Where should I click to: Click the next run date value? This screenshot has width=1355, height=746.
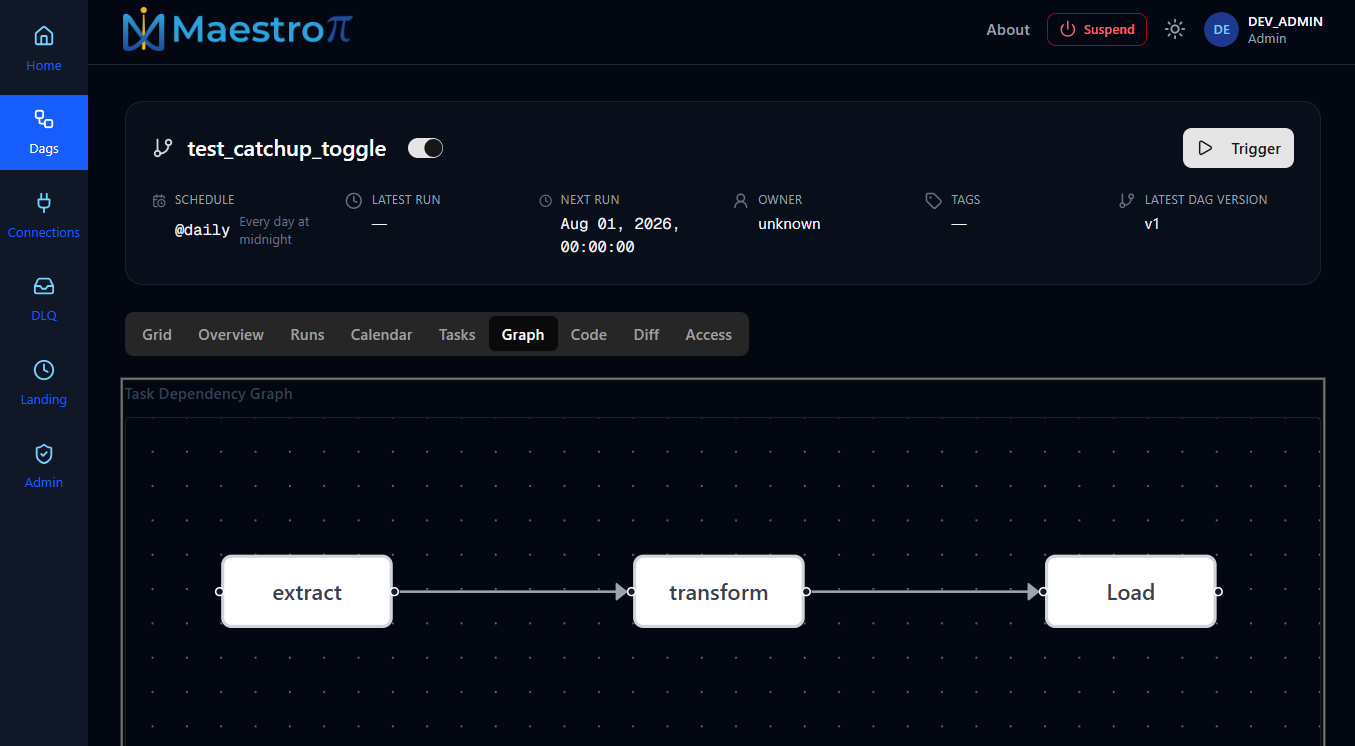point(620,235)
